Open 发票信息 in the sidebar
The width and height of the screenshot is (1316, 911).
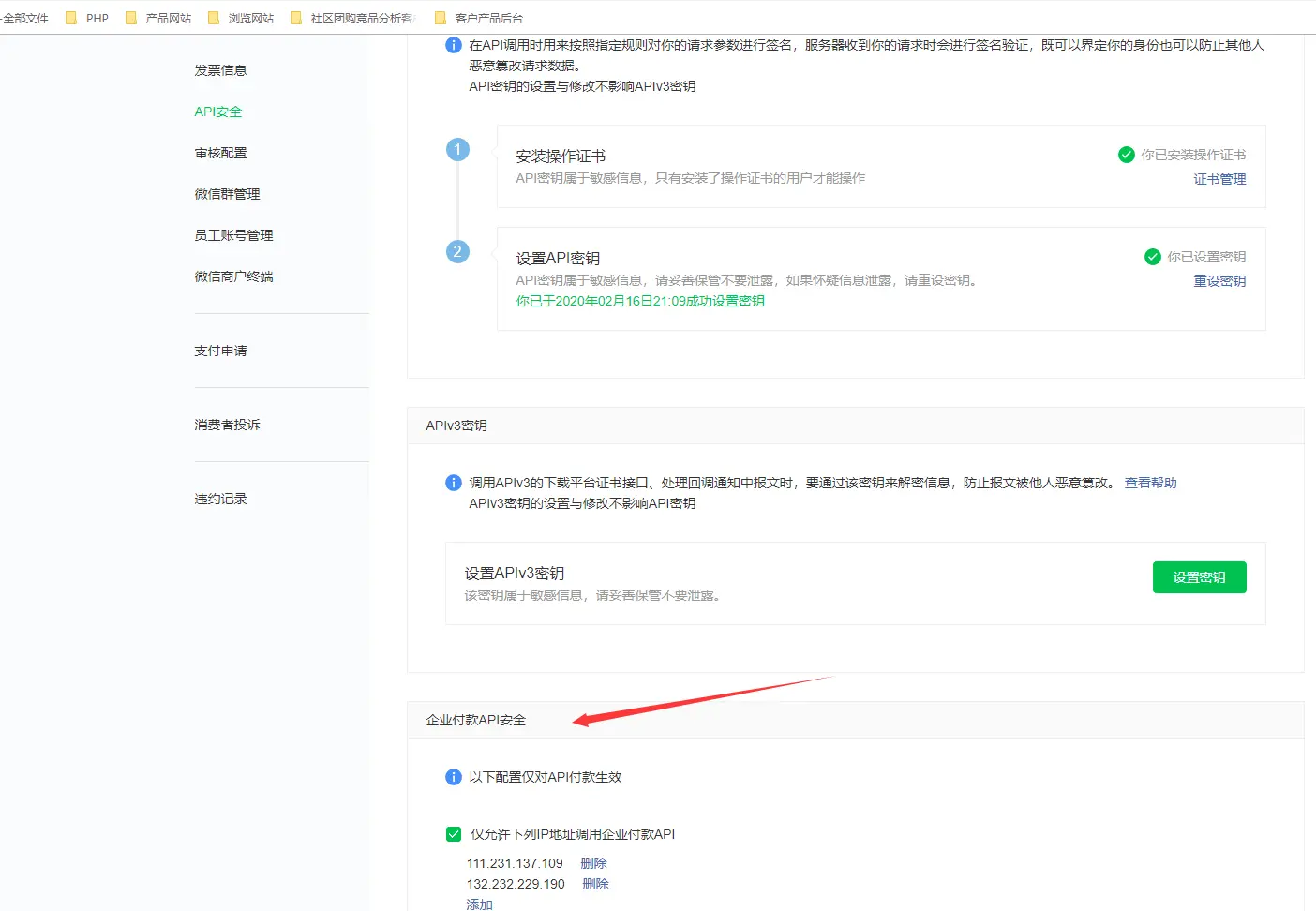(x=220, y=70)
